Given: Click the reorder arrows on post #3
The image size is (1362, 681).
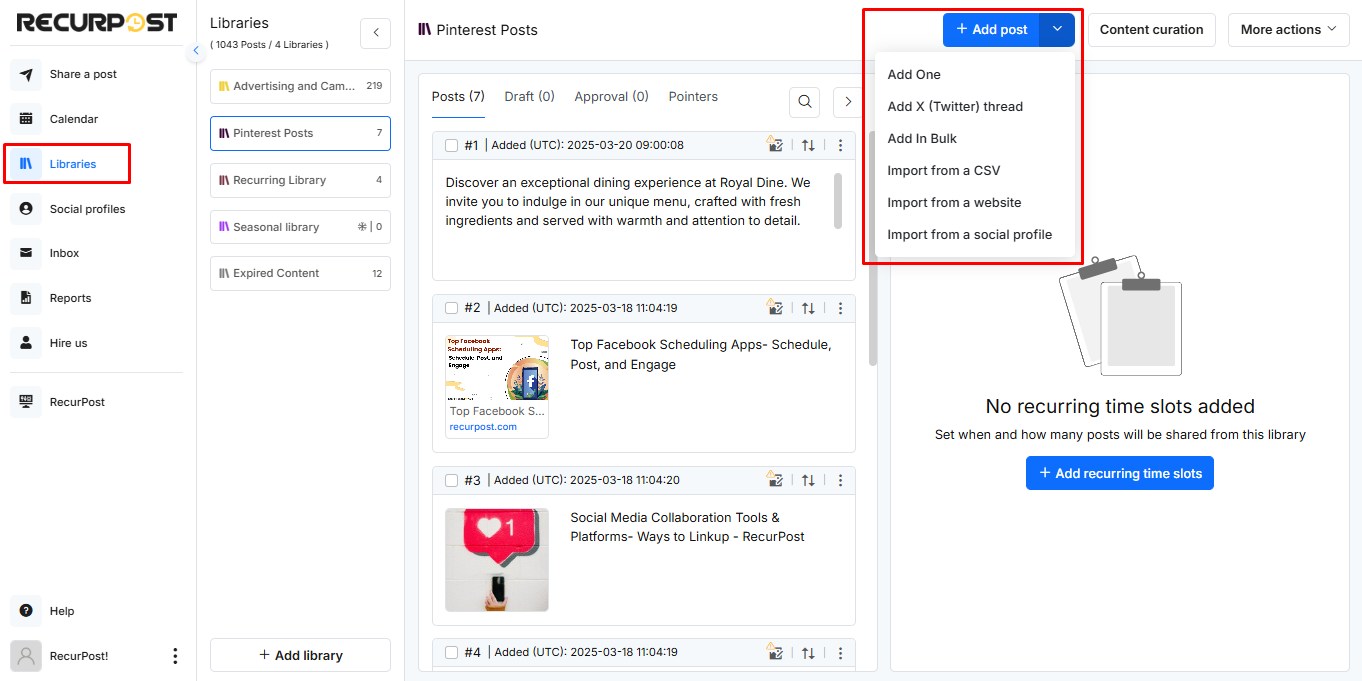Looking at the screenshot, I should (x=808, y=480).
